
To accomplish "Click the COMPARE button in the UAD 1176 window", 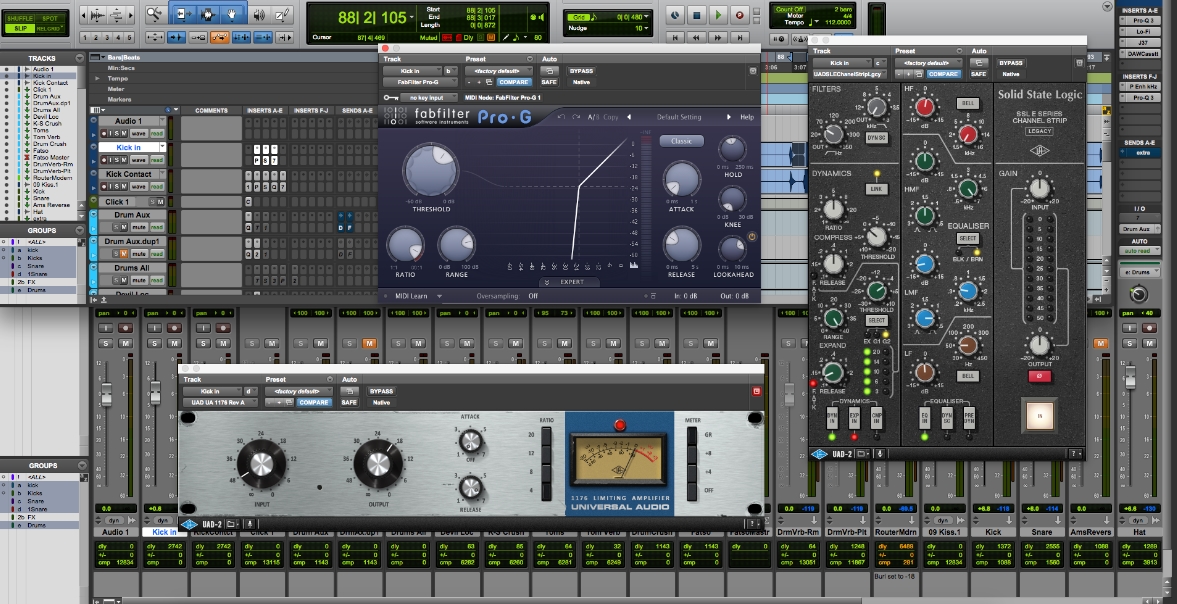I will [x=314, y=402].
